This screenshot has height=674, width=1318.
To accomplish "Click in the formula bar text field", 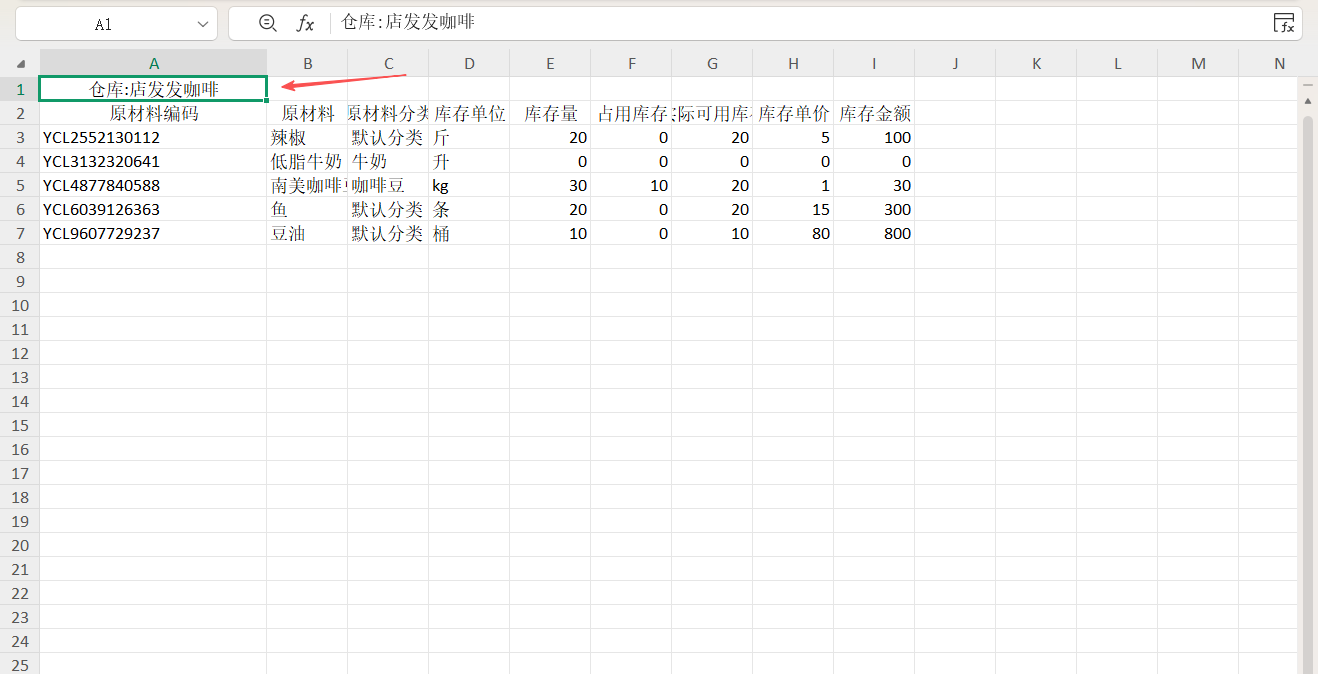I will [x=800, y=23].
